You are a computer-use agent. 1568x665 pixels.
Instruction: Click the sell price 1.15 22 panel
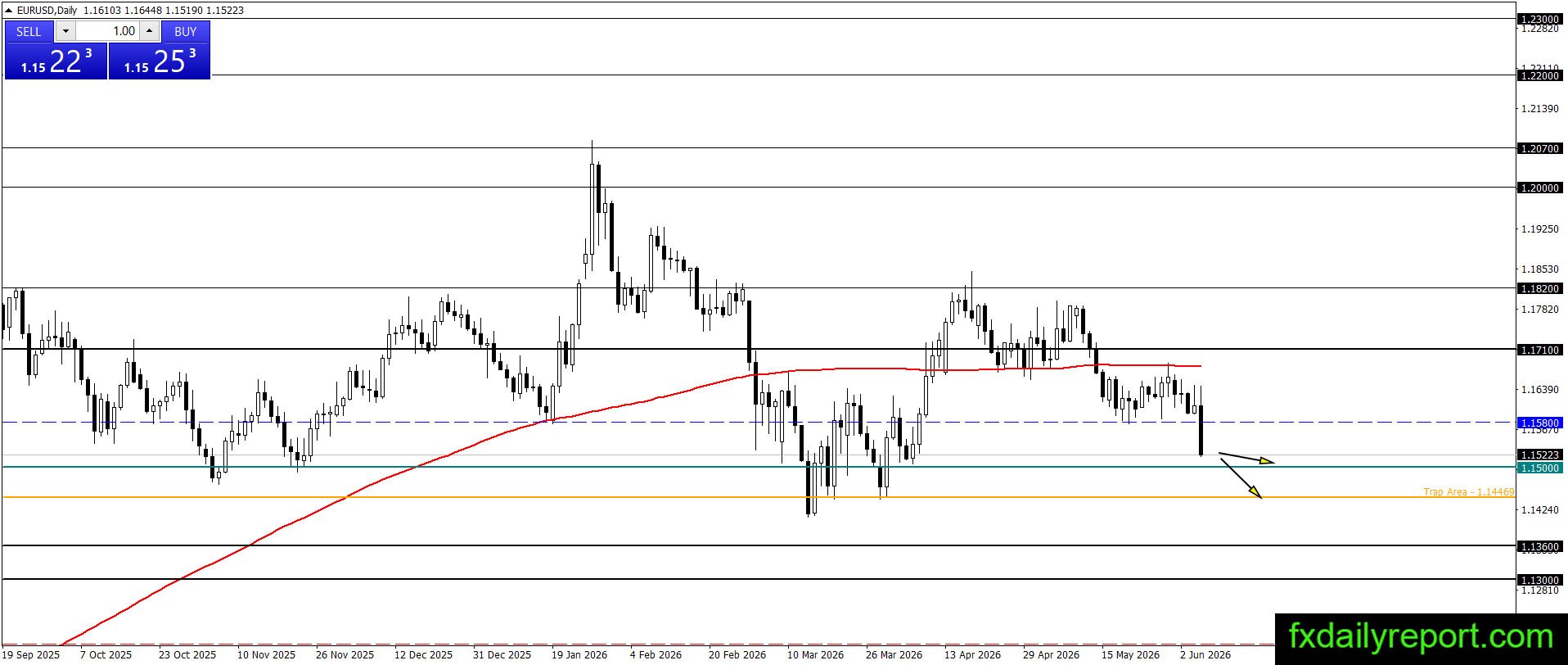(56, 61)
